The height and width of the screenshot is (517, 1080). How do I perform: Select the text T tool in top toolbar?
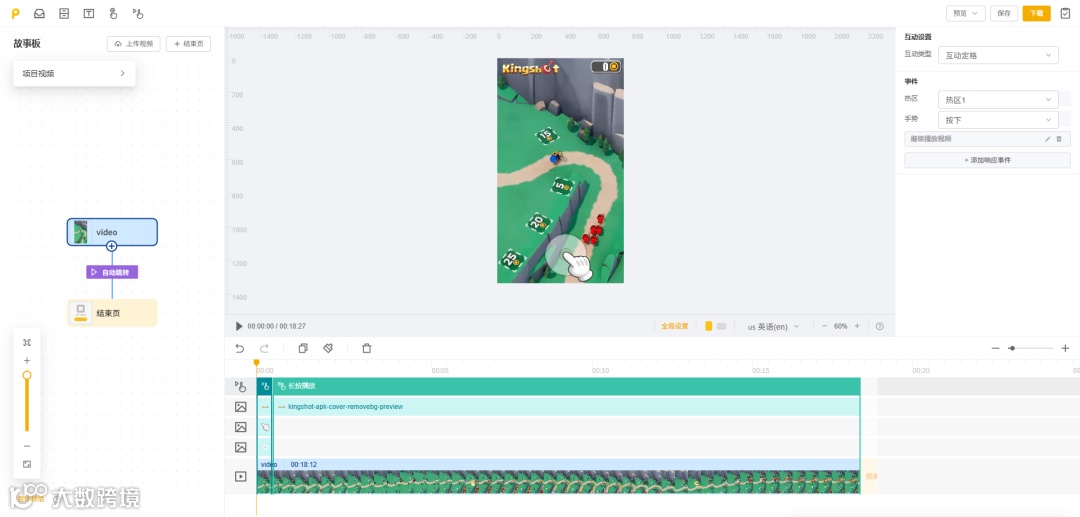pyautogui.click(x=88, y=13)
